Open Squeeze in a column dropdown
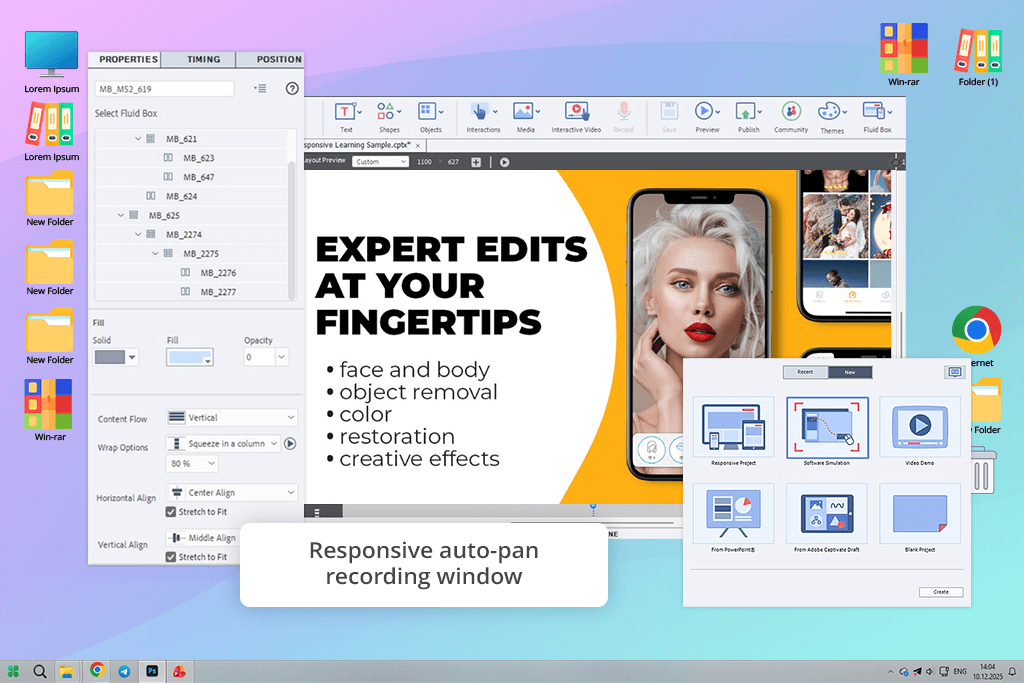The height and width of the screenshot is (683, 1024). click(223, 443)
